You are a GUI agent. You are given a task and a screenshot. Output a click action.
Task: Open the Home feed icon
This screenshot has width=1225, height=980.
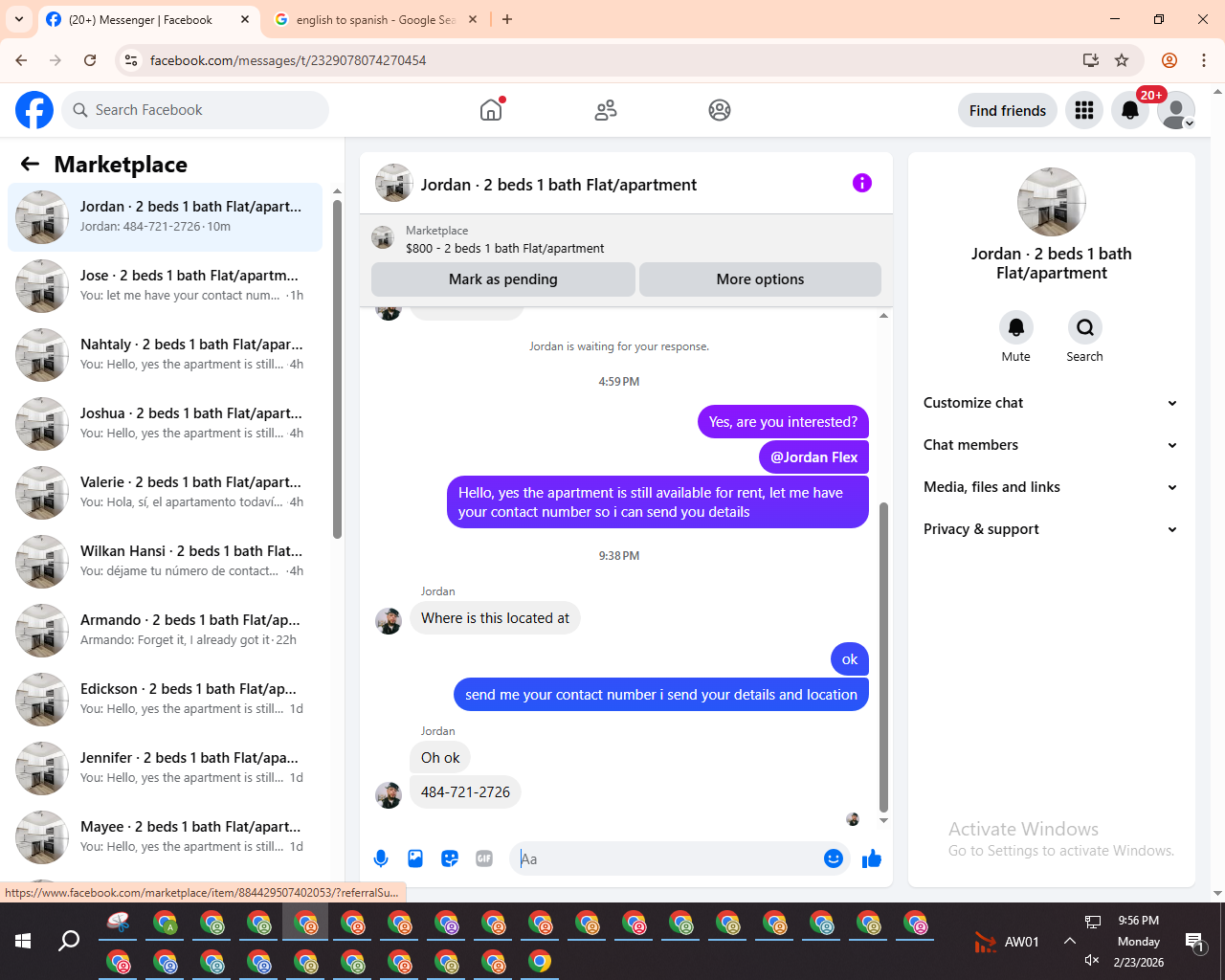point(491,110)
